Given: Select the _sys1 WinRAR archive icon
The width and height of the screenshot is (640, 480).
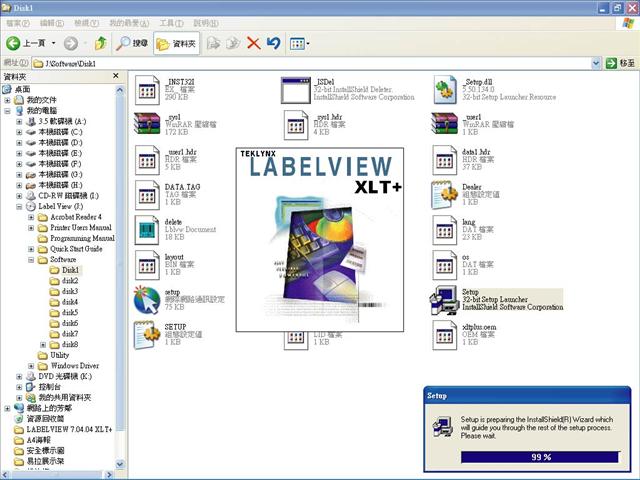Looking at the screenshot, I should click(147, 124).
